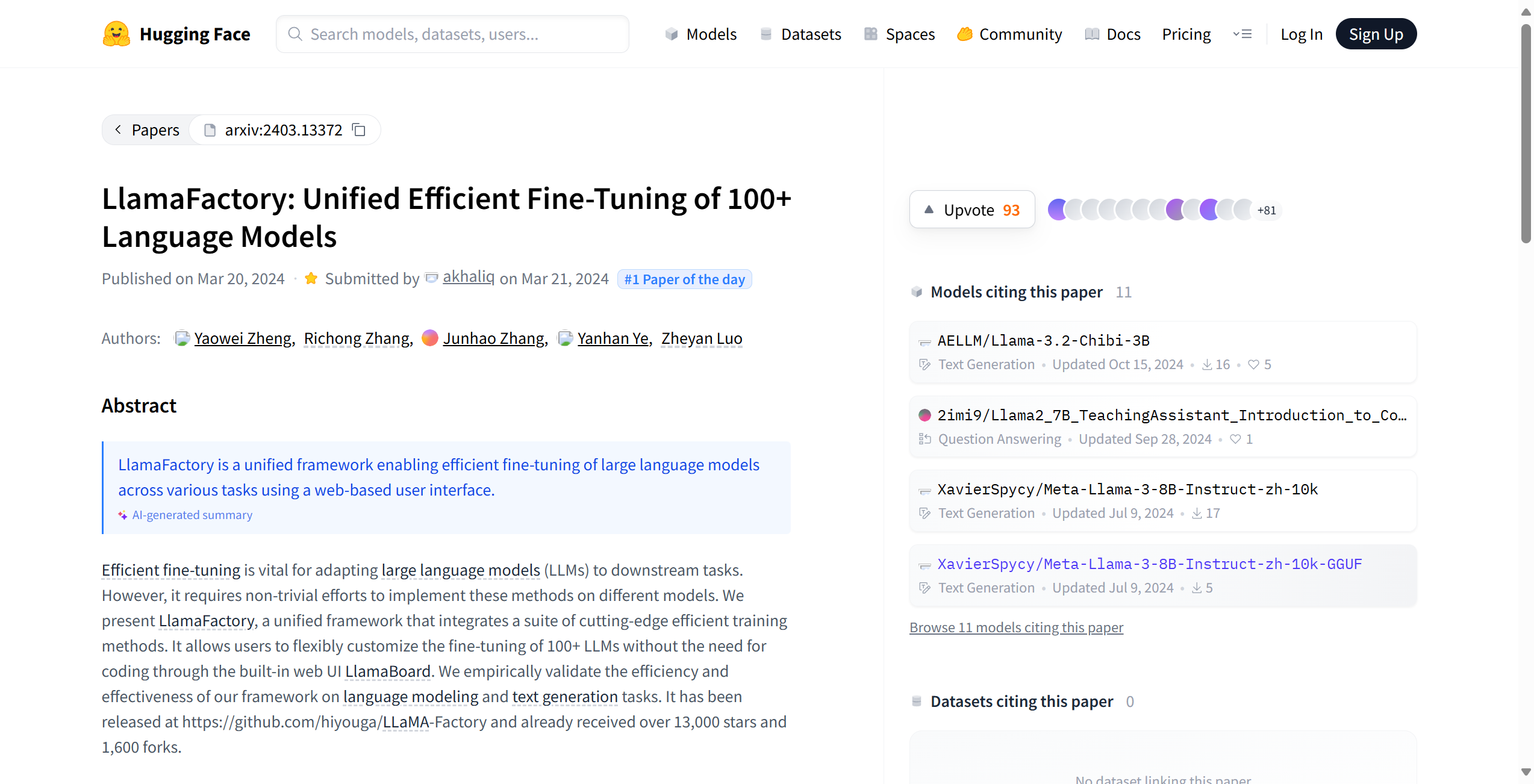Click Yaowei Zheng's avatar icon

(x=182, y=338)
